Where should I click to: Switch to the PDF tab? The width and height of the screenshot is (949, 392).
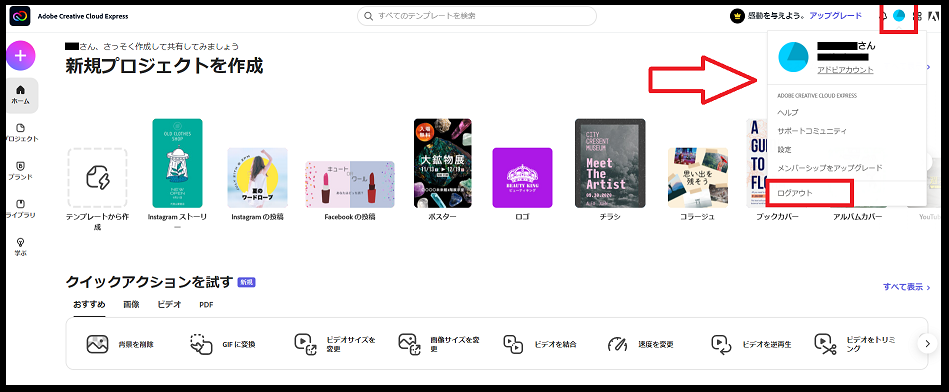tap(206, 305)
